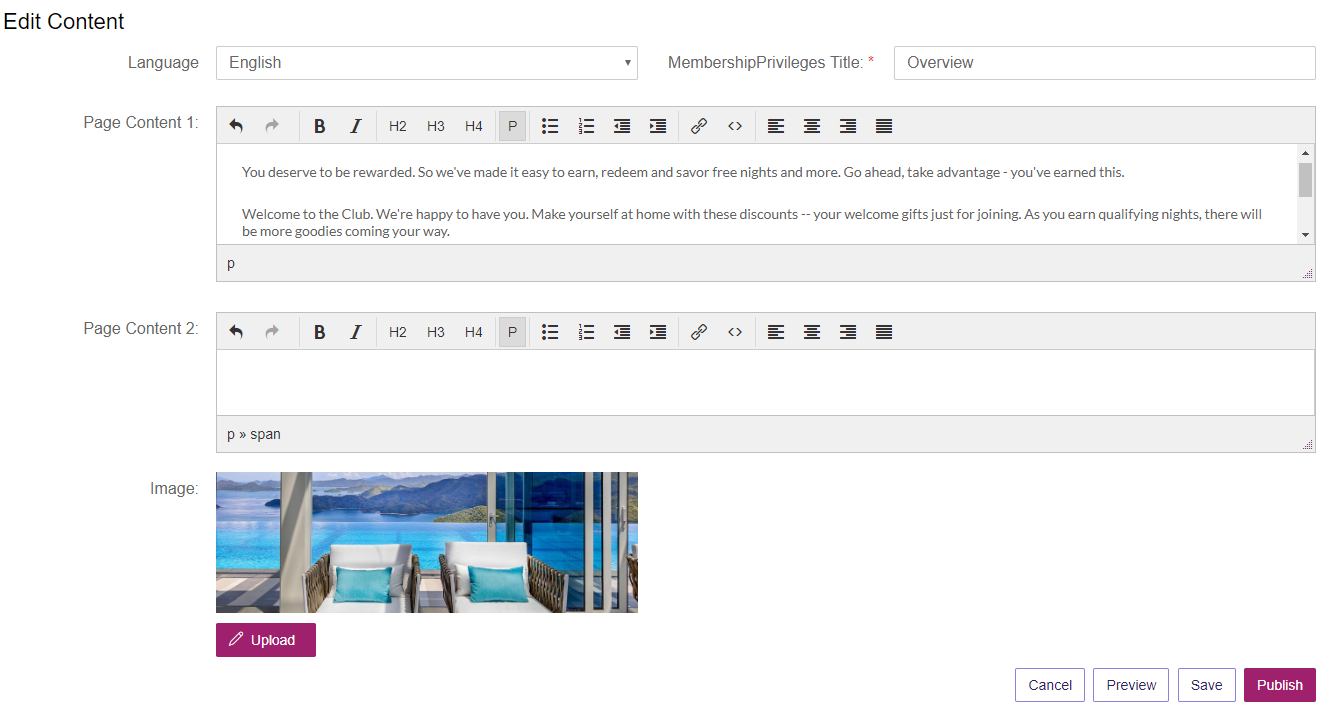Insert numbered list in Page Content 2
Viewport: 1322px width, 714px height.
tap(586, 332)
